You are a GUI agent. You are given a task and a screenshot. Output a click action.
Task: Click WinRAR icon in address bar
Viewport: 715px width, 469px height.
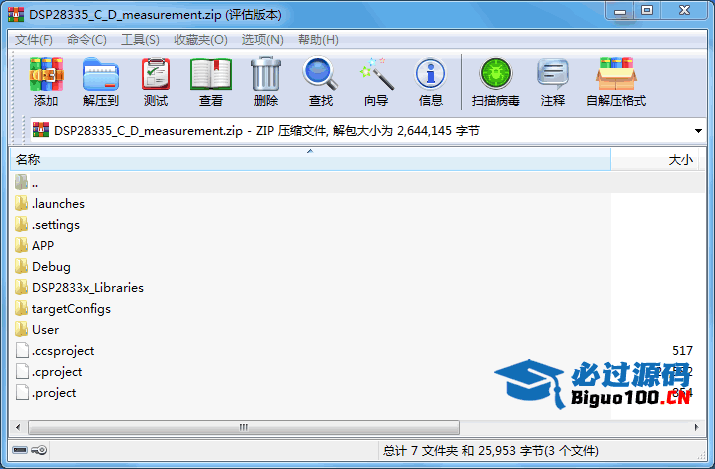point(41,130)
